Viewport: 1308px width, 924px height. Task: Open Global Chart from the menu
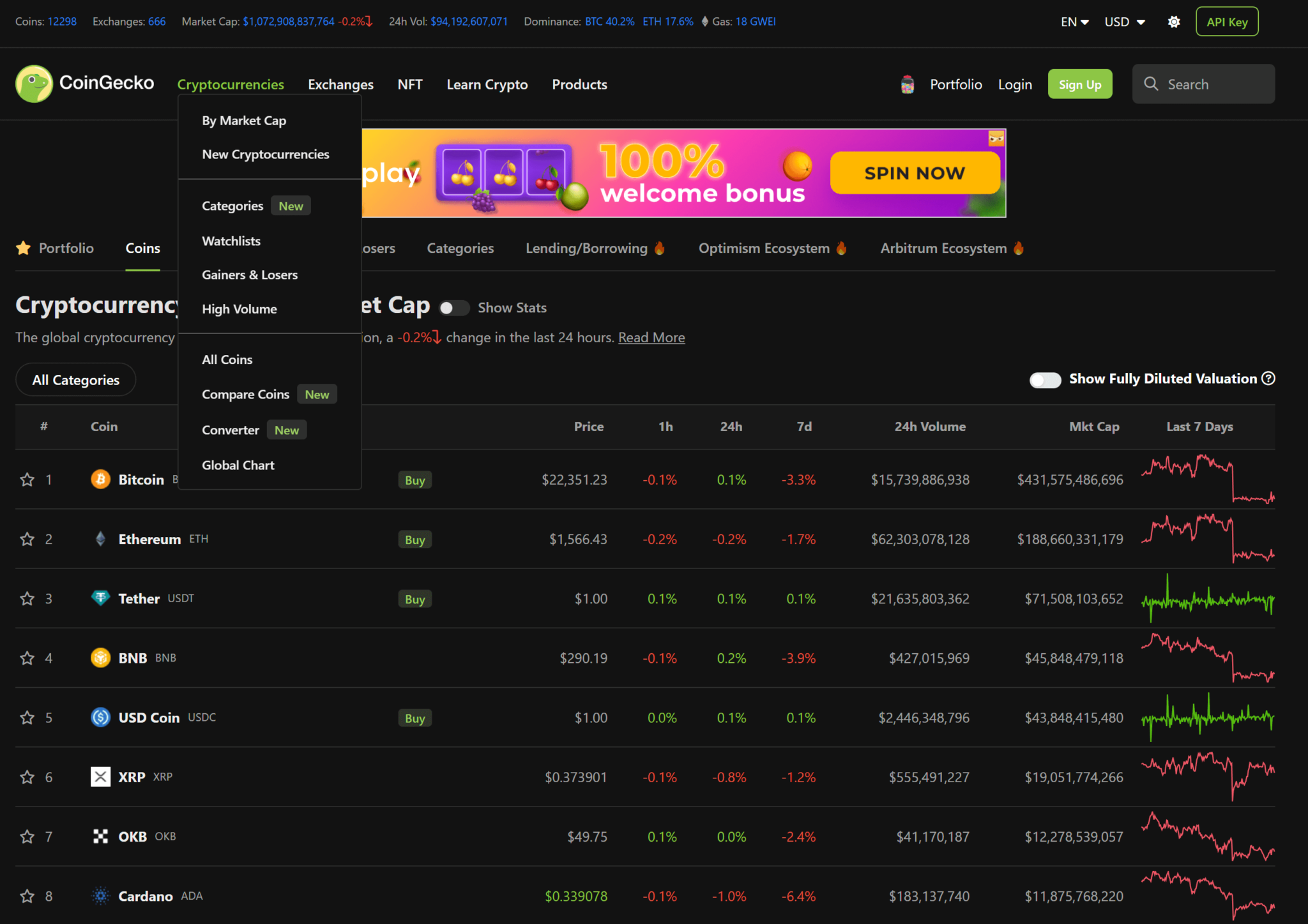tap(238, 466)
